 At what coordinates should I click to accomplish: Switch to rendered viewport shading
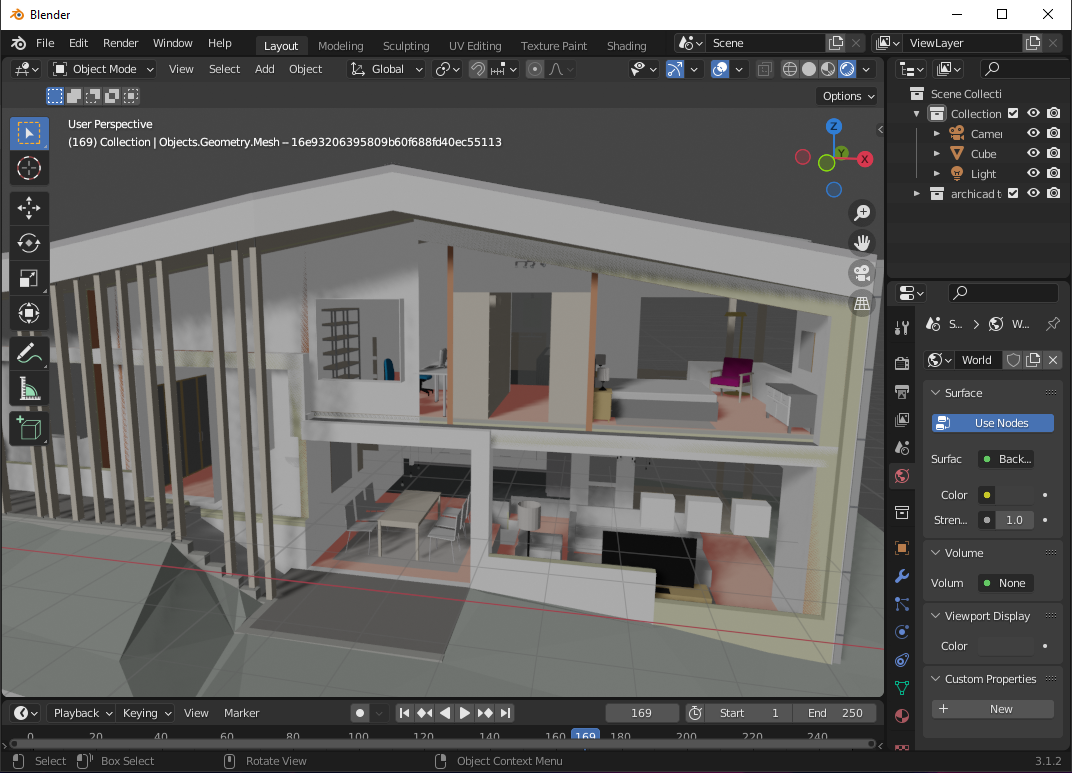click(x=847, y=69)
